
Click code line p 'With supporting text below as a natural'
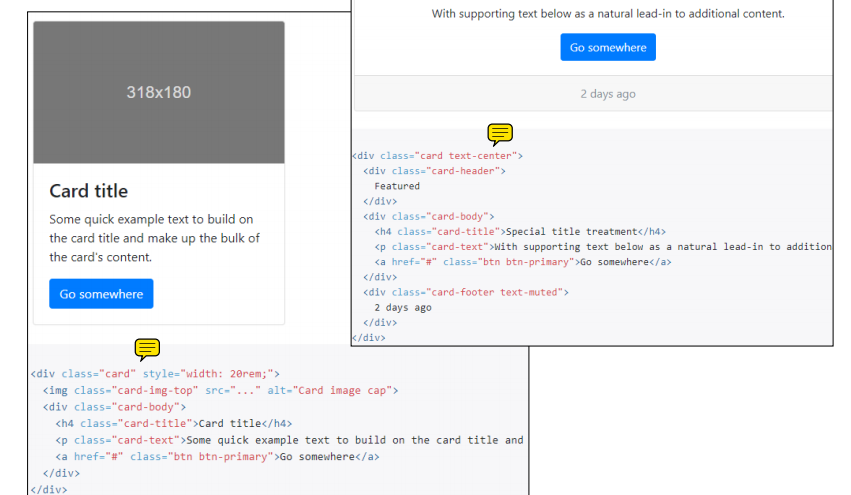click(603, 247)
